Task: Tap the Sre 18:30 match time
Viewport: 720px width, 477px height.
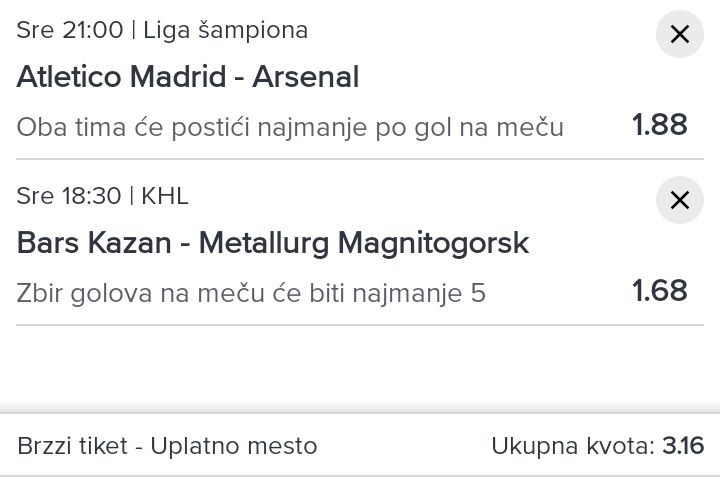Action: pyautogui.click(x=69, y=196)
